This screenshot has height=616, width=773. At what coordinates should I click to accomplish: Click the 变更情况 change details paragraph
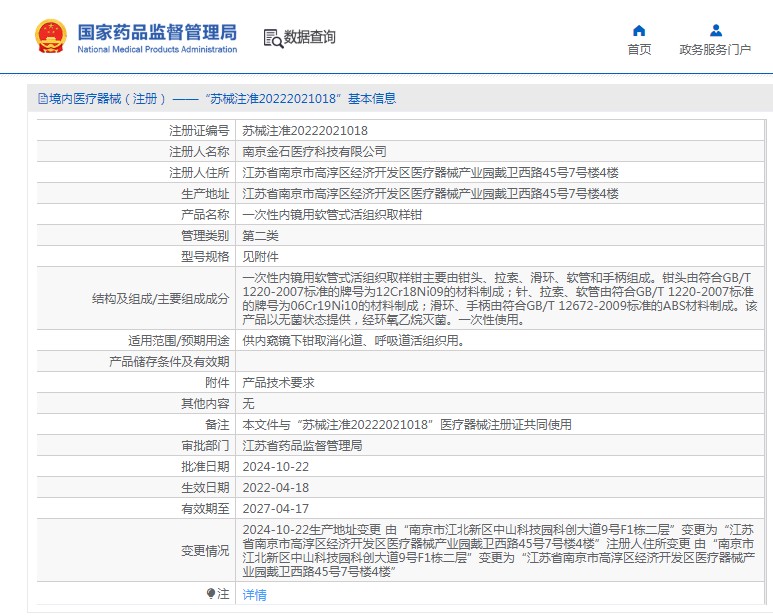[x=499, y=550]
